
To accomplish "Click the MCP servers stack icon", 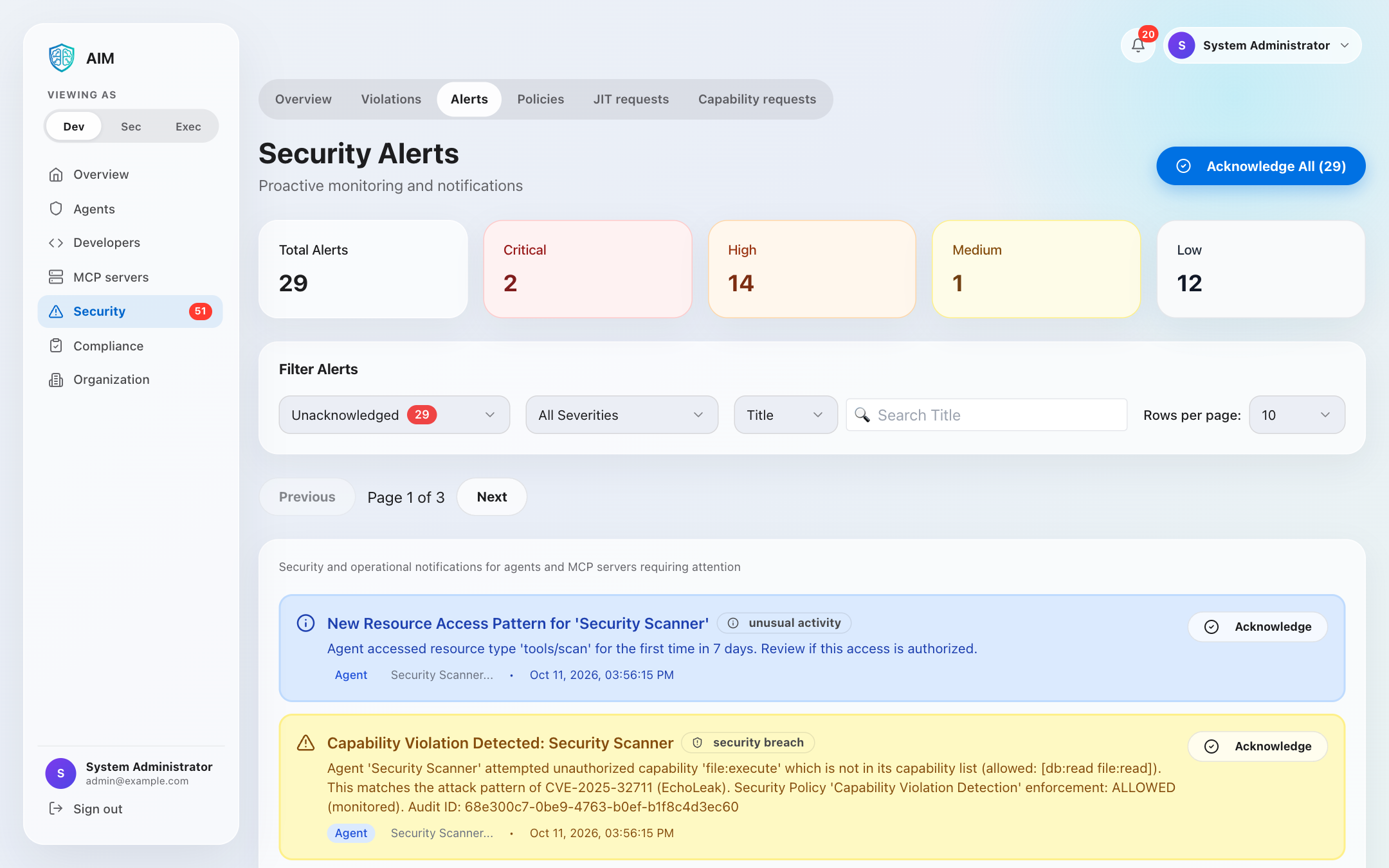I will click(x=56, y=277).
